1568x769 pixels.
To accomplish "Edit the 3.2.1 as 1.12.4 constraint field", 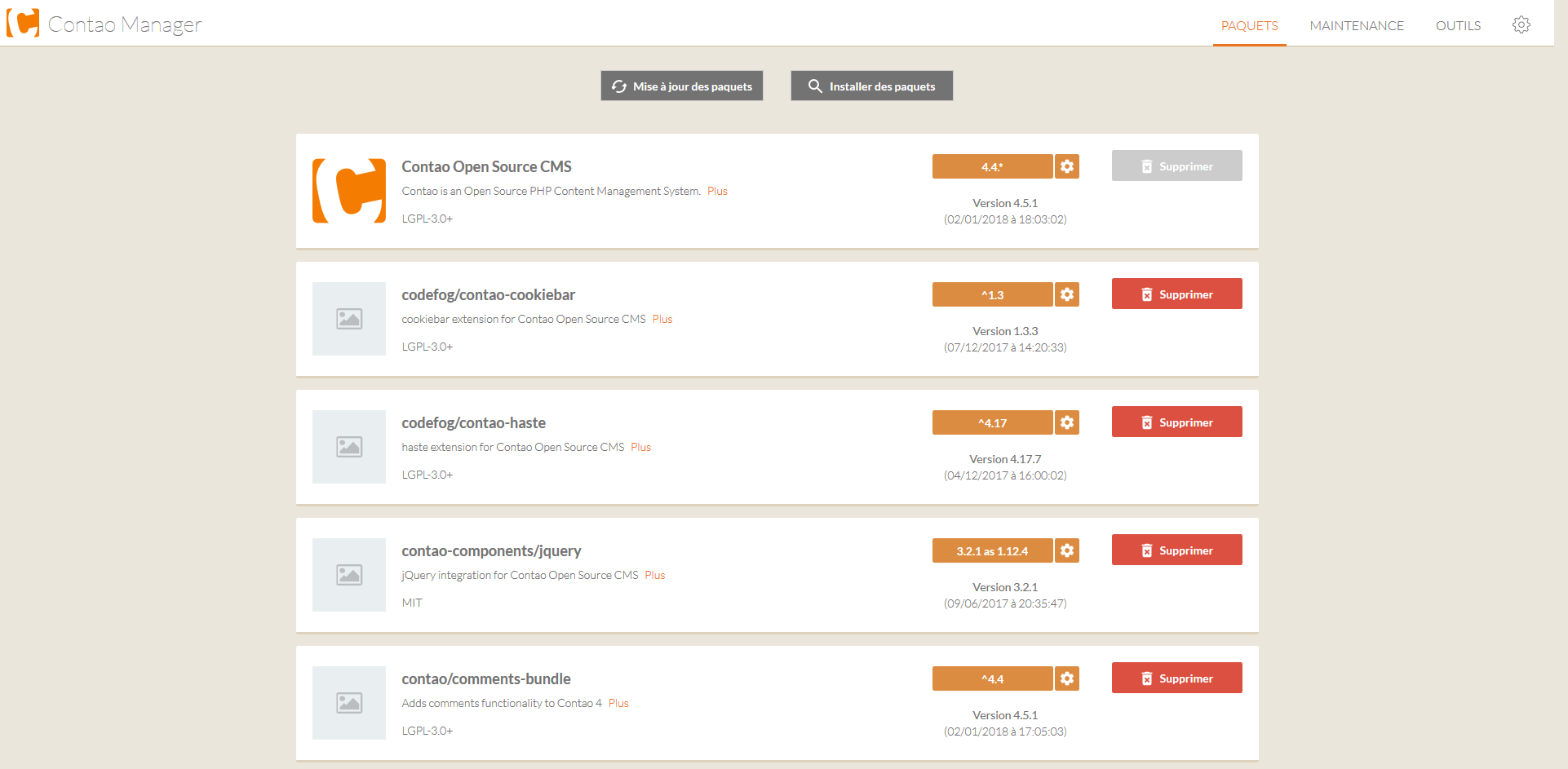I will [x=992, y=550].
